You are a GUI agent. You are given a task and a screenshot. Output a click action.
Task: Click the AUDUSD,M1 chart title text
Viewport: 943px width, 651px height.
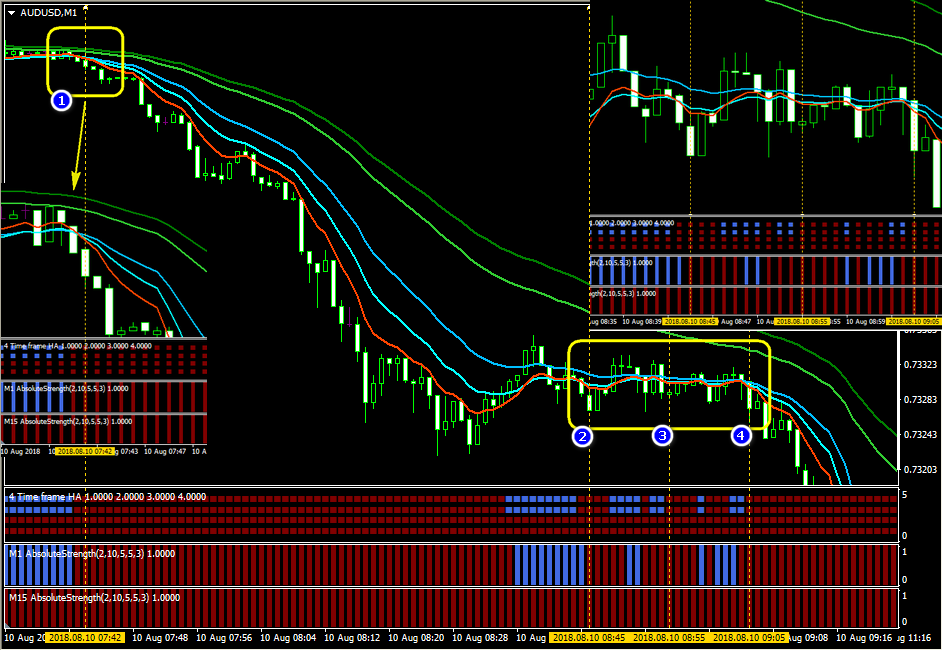[49, 12]
